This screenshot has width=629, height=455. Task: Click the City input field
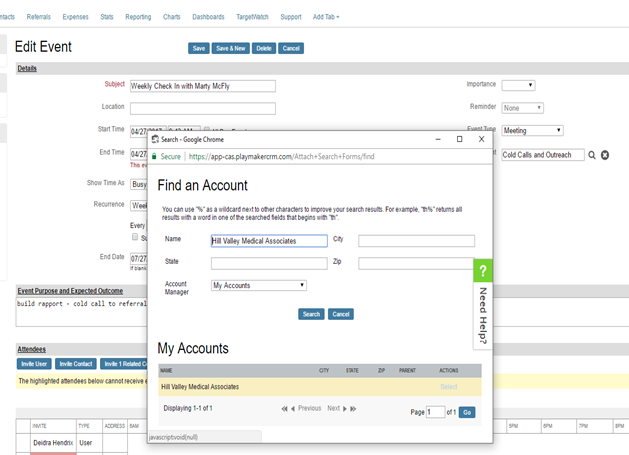point(416,241)
